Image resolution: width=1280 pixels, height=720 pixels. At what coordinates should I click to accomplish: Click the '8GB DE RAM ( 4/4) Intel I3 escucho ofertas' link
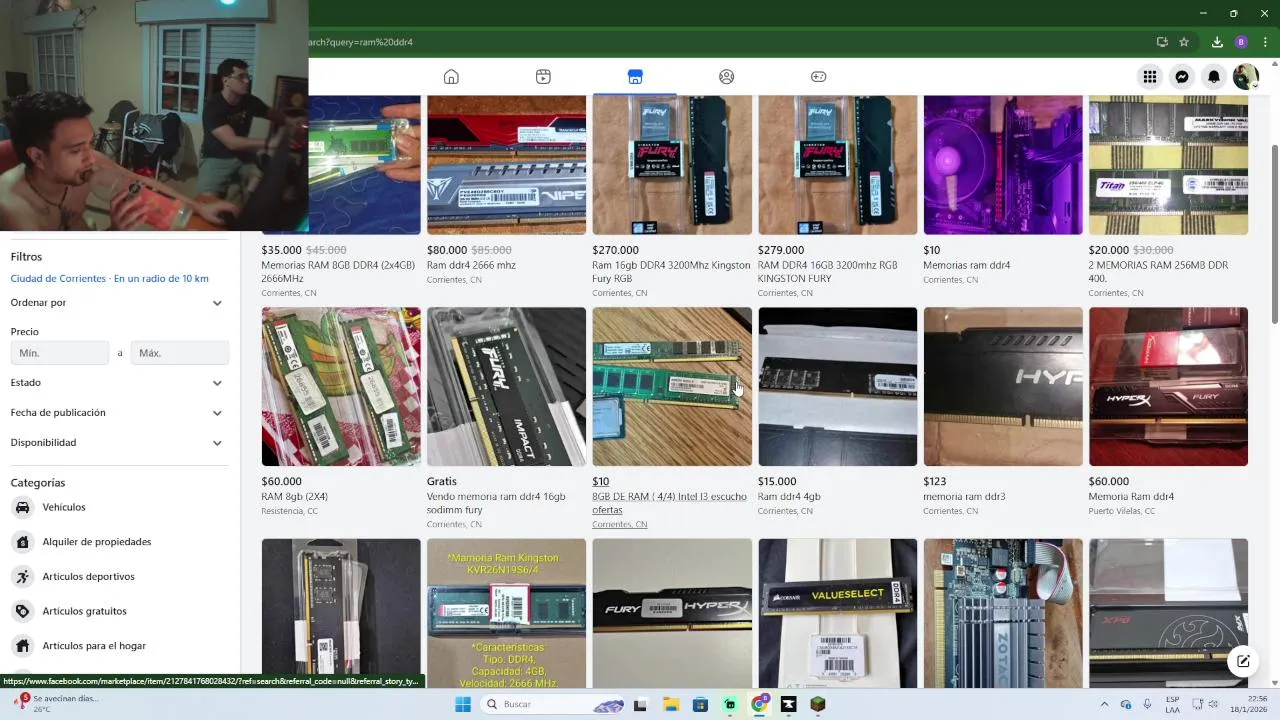pyautogui.click(x=669, y=503)
